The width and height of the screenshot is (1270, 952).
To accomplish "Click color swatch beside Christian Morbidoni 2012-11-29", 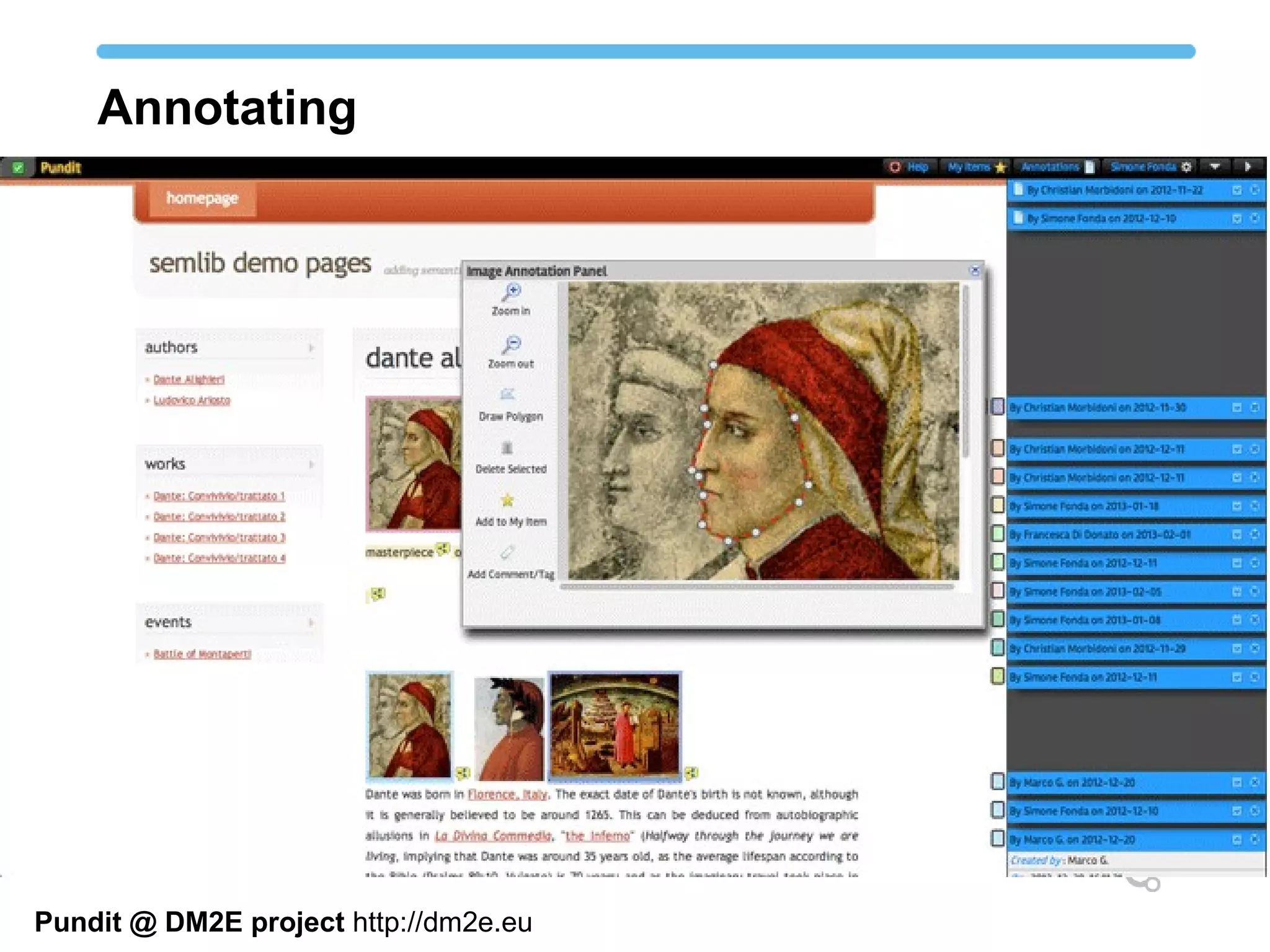I will pyautogui.click(x=998, y=648).
